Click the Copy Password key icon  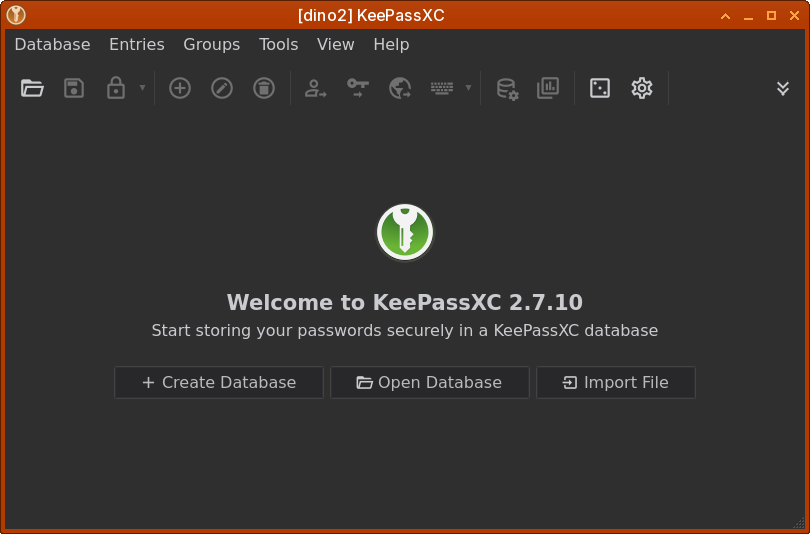[358, 88]
